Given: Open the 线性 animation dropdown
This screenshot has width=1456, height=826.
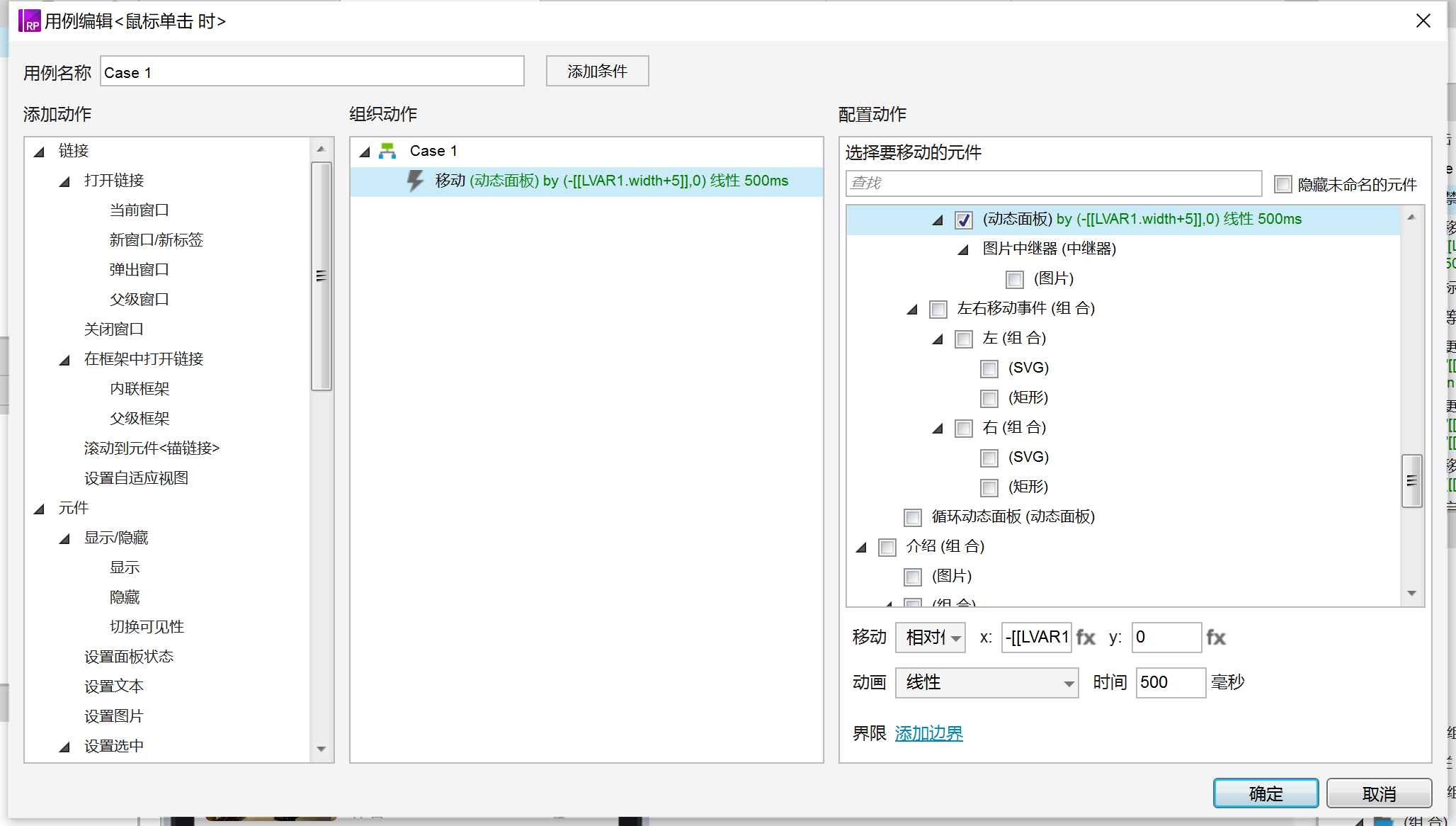Looking at the screenshot, I should [x=986, y=683].
